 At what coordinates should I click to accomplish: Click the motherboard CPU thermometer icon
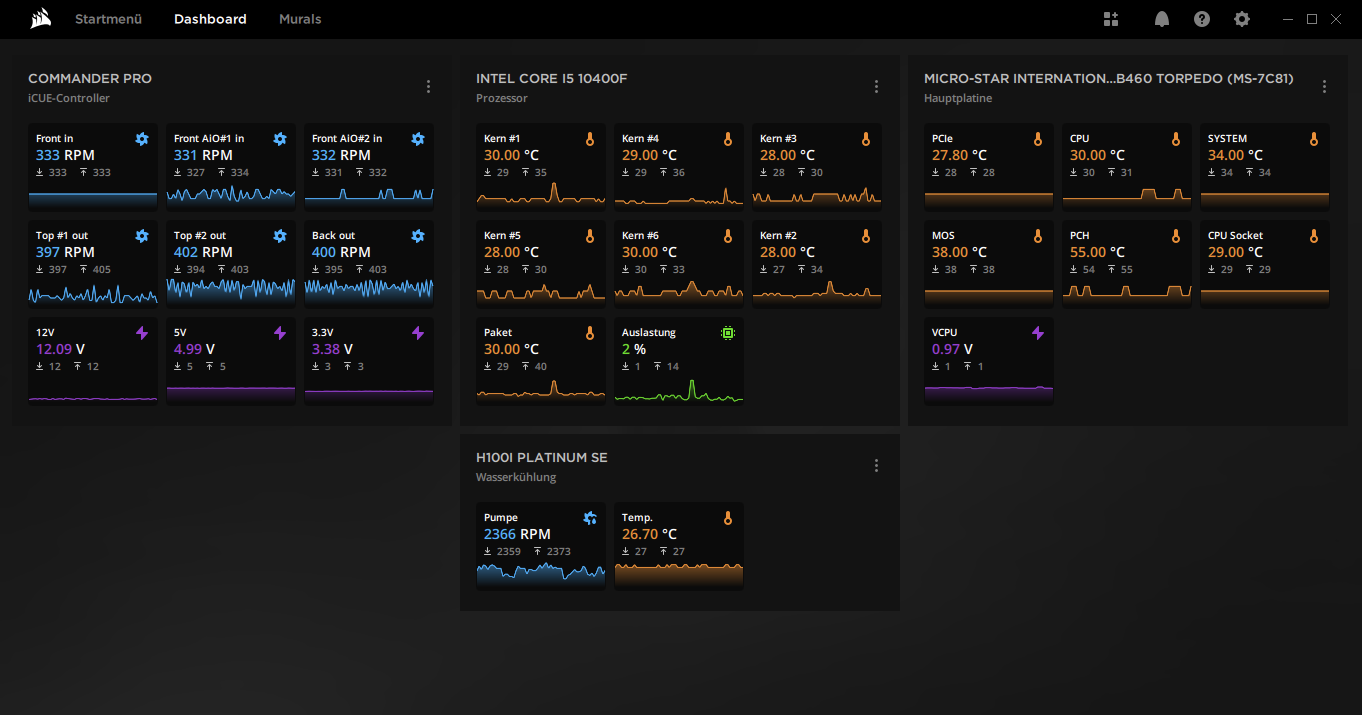coord(1176,139)
